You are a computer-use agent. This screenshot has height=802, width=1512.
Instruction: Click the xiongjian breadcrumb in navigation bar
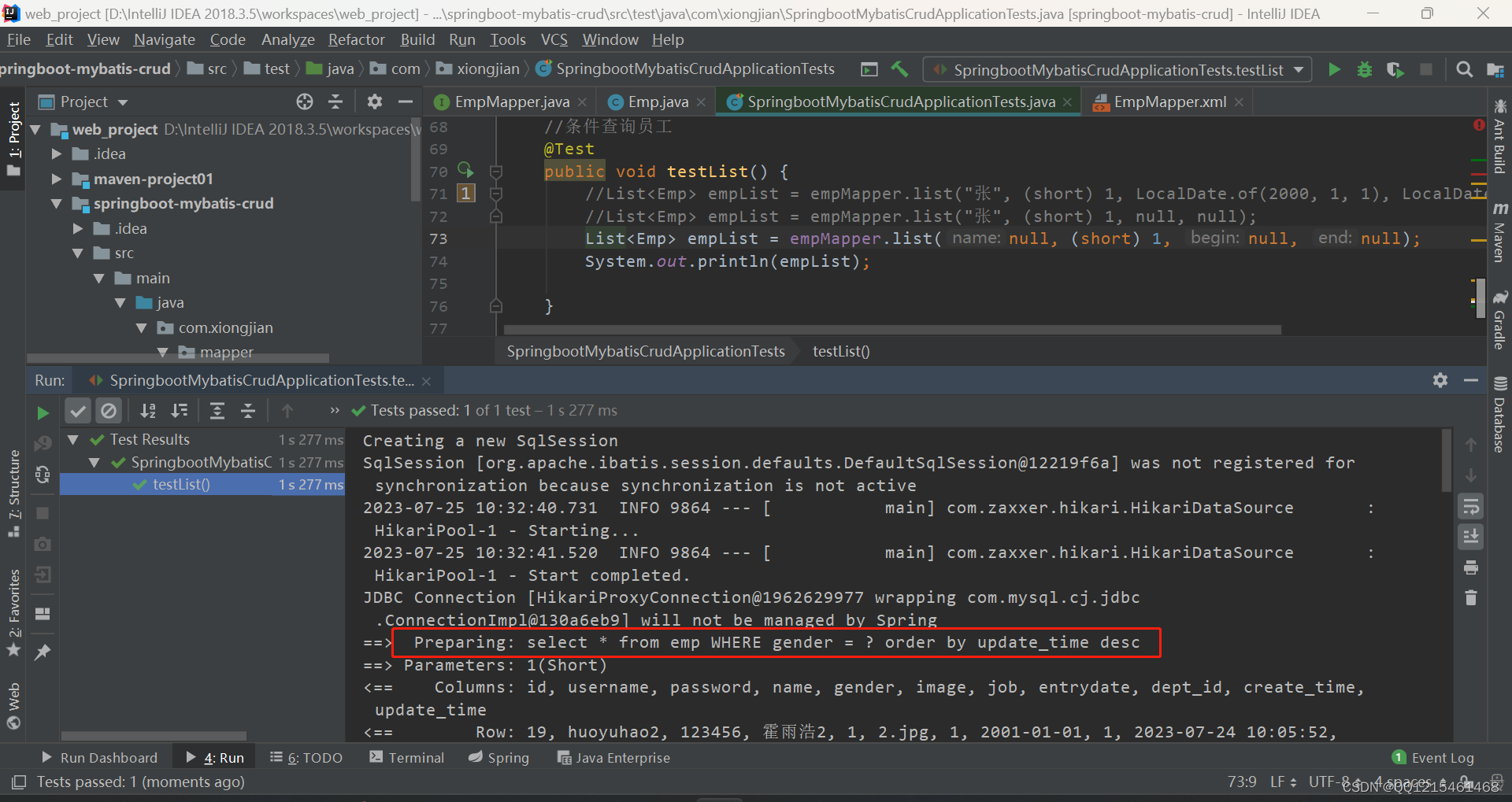(x=479, y=69)
